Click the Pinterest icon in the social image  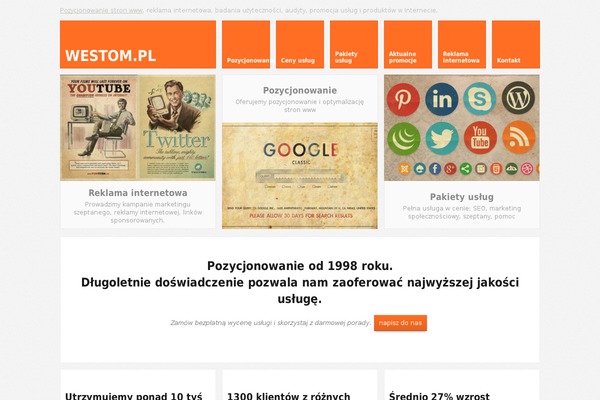403,100
